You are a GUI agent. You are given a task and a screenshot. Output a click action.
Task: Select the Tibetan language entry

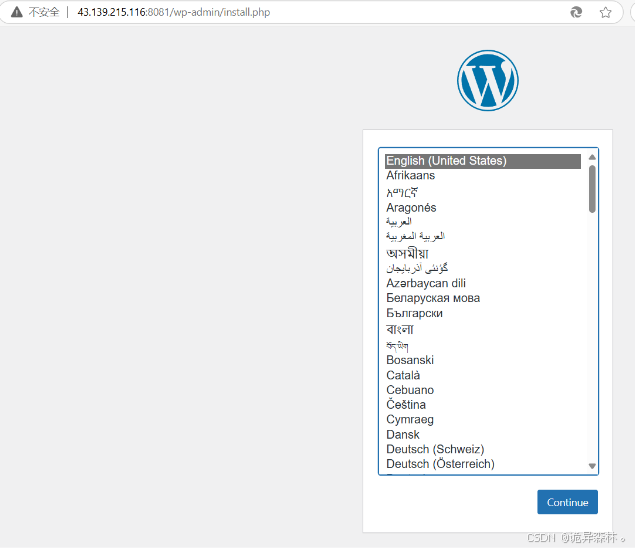click(483, 345)
